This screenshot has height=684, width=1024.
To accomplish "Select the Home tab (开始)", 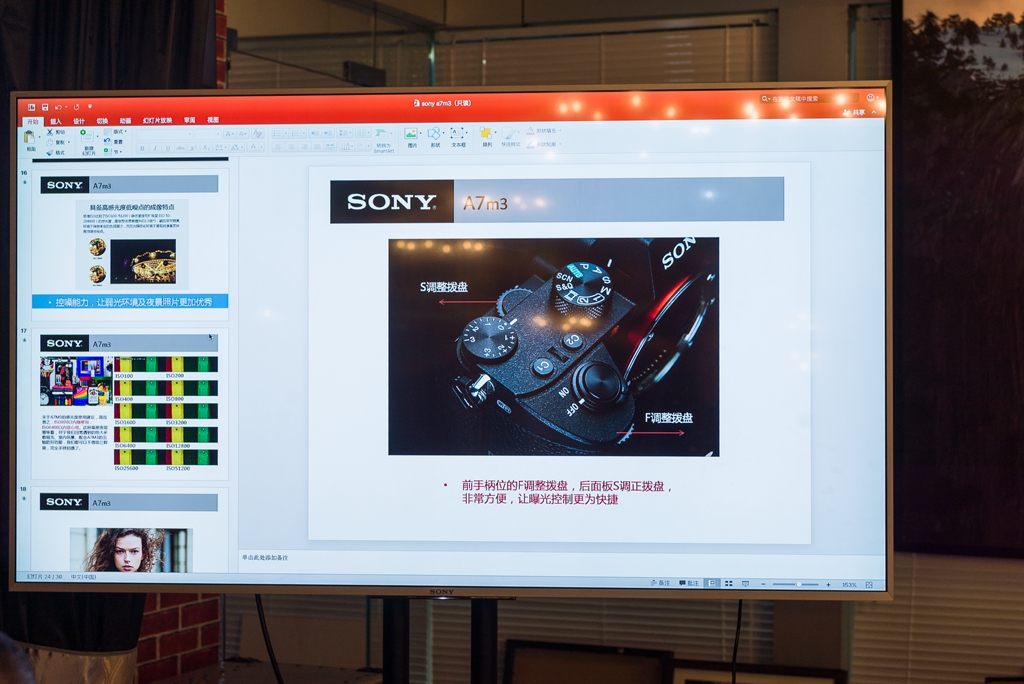I will pyautogui.click(x=33, y=122).
